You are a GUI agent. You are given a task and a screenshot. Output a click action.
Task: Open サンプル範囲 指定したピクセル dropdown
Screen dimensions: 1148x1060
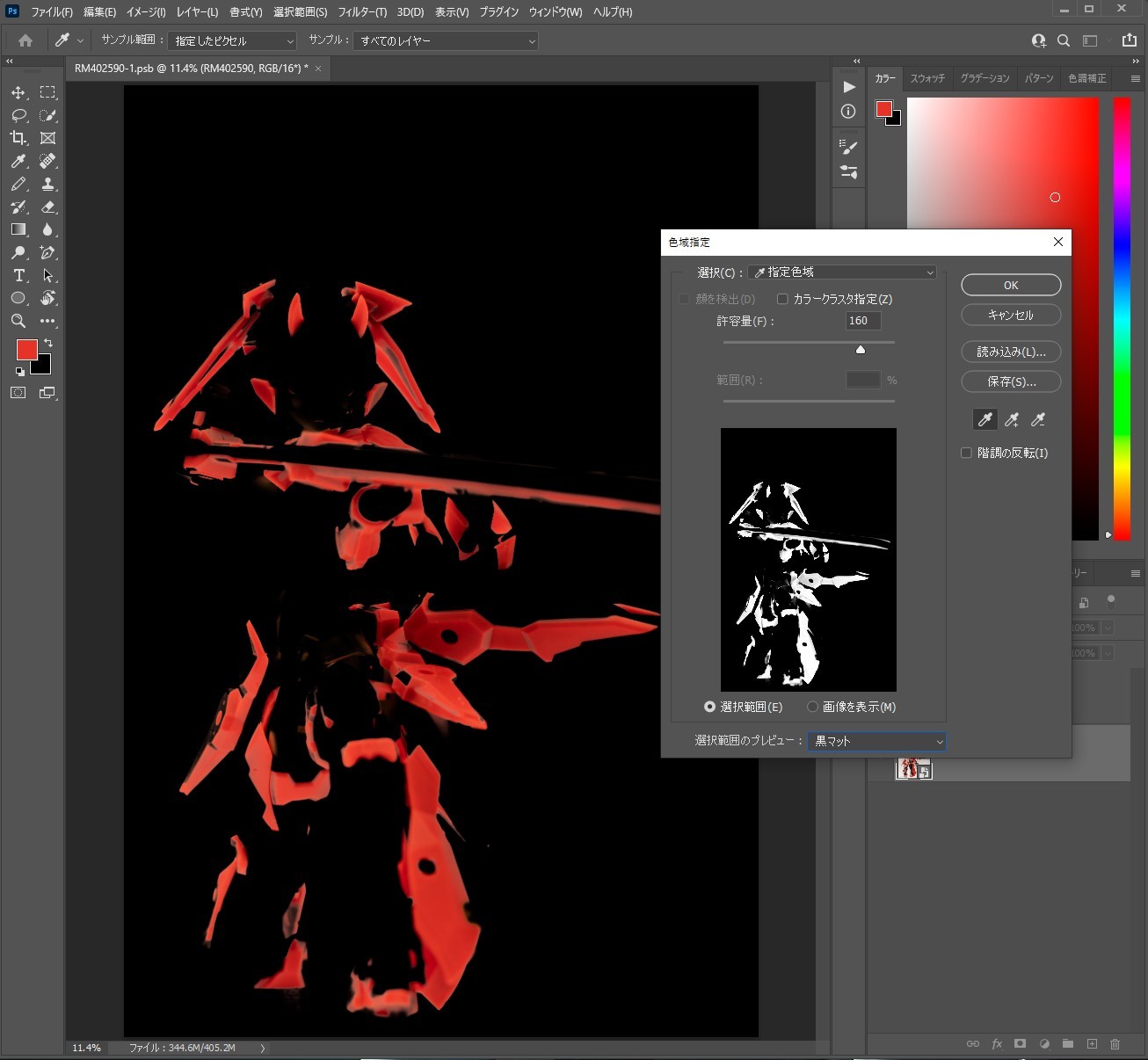(x=232, y=40)
